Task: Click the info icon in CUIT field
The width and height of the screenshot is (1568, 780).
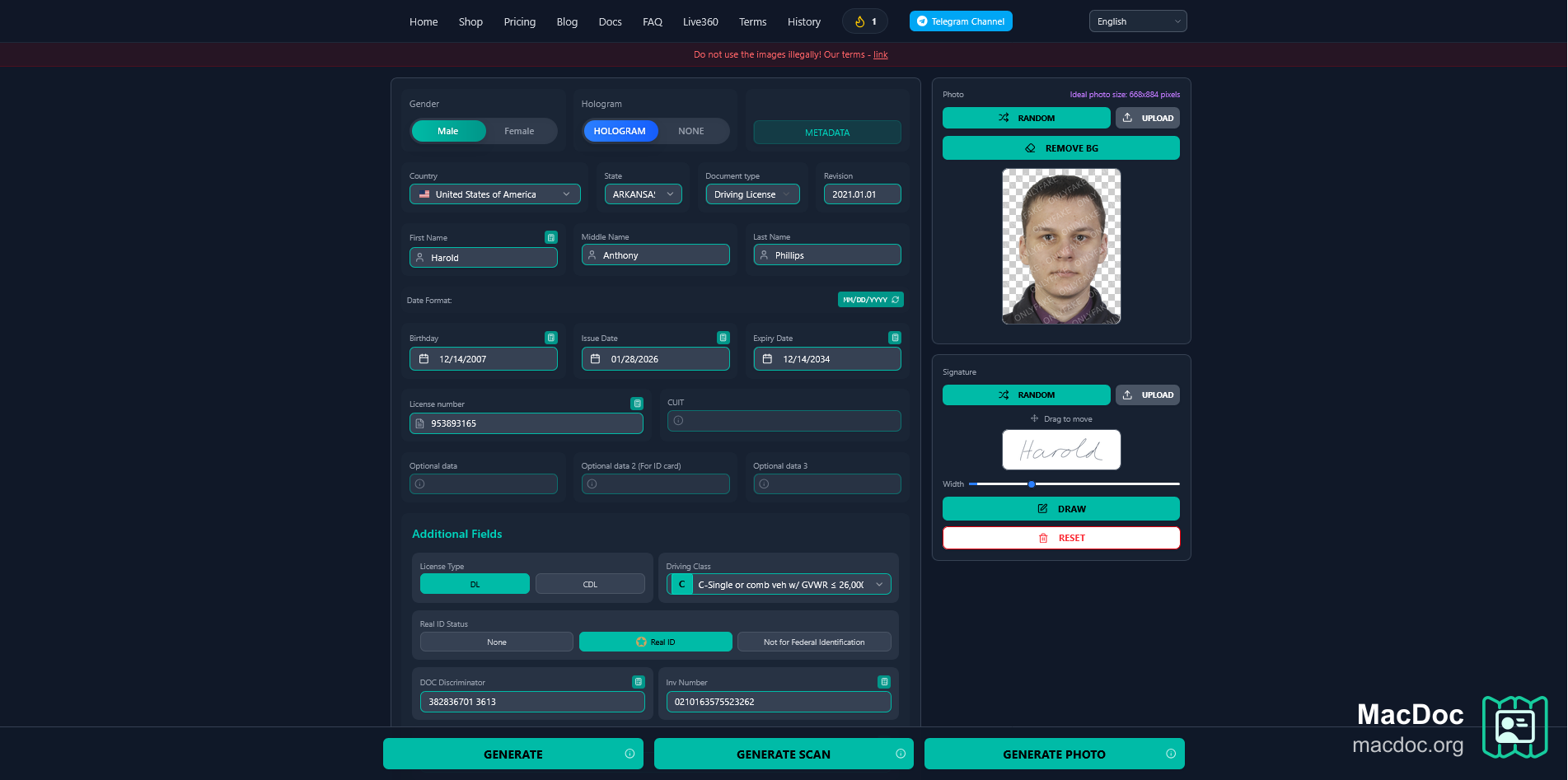Action: click(x=678, y=421)
